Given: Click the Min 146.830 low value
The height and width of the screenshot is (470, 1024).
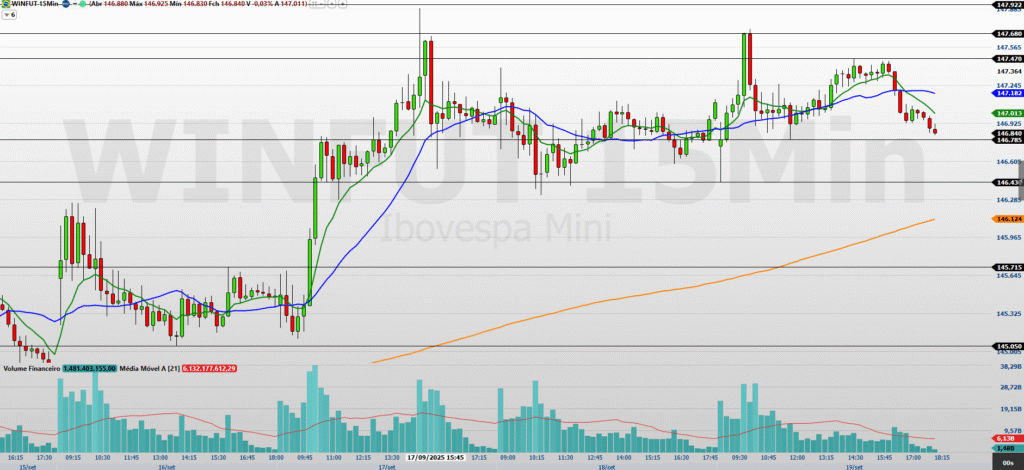Looking at the screenshot, I should click(x=188, y=4).
